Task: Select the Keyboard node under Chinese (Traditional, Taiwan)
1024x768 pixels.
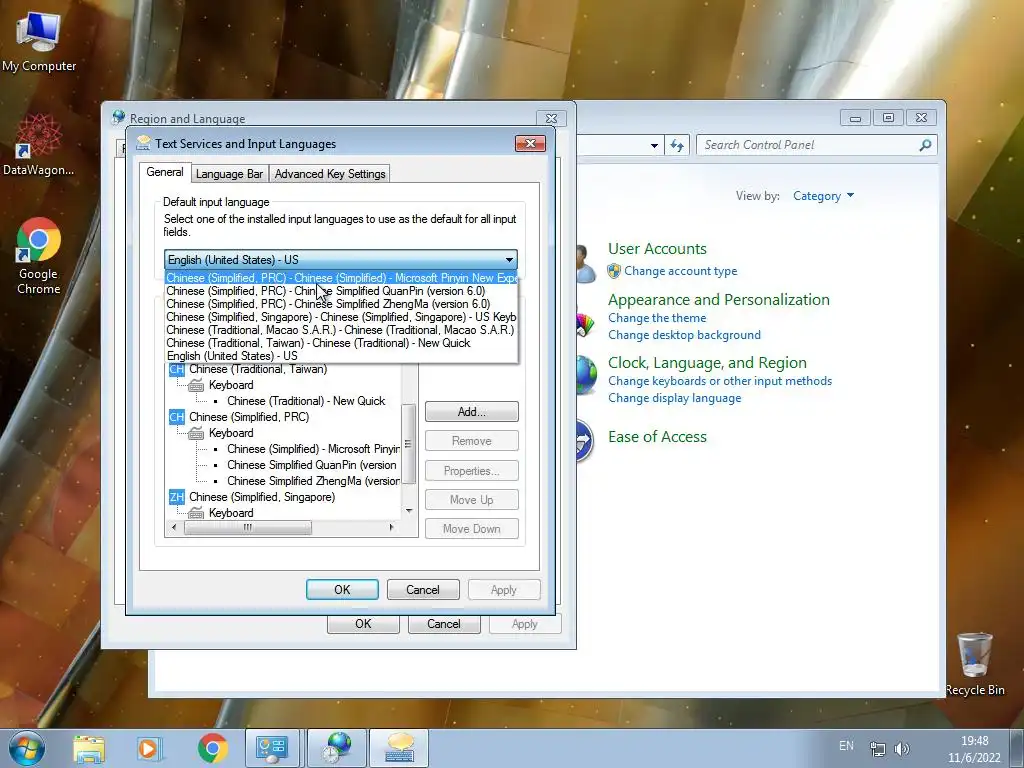Action: 231,385
